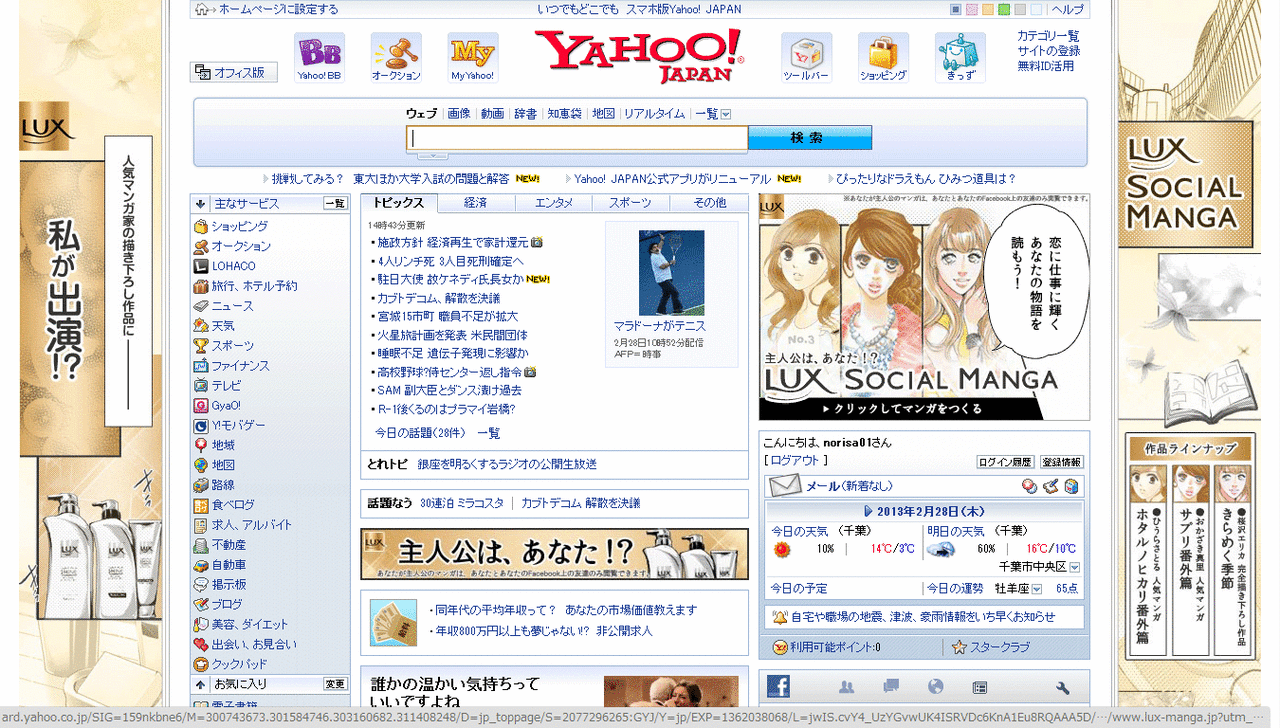1280x728 pixels.
Task: Click the Yahoo! JAPAN logo
Action: 640,55
